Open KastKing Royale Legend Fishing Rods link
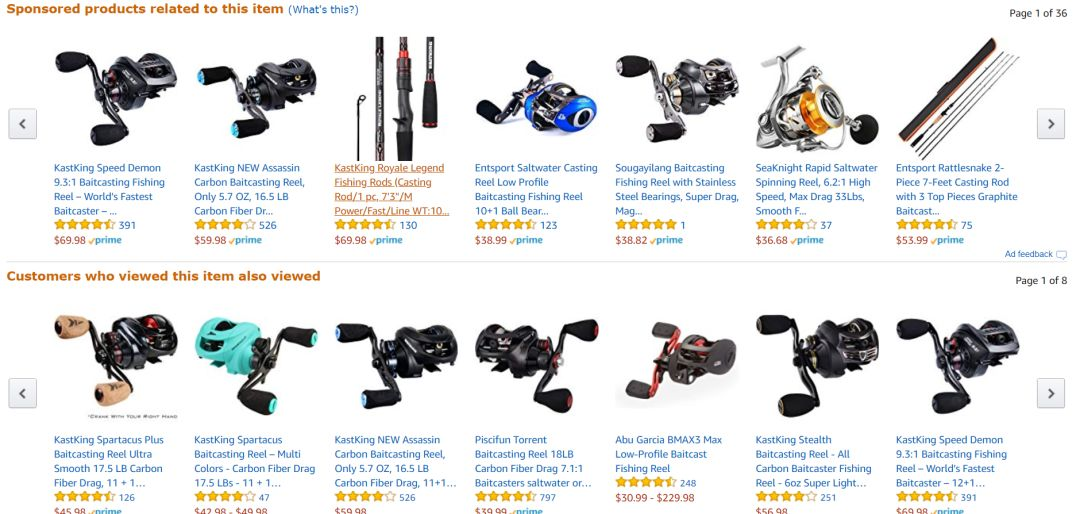Screen dimensions: 1080x514 (391, 189)
